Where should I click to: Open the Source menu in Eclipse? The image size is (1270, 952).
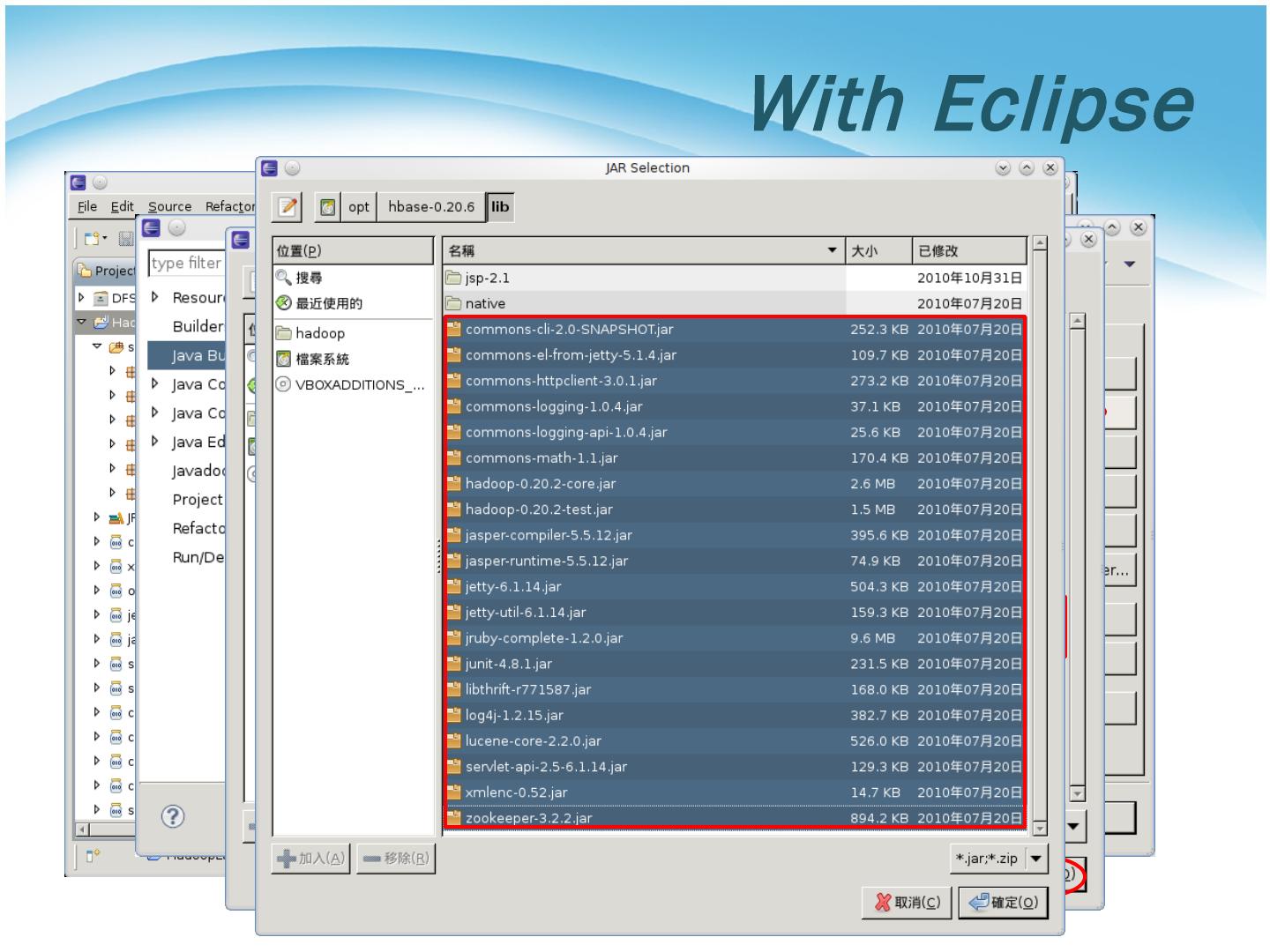pyautogui.click(x=169, y=206)
